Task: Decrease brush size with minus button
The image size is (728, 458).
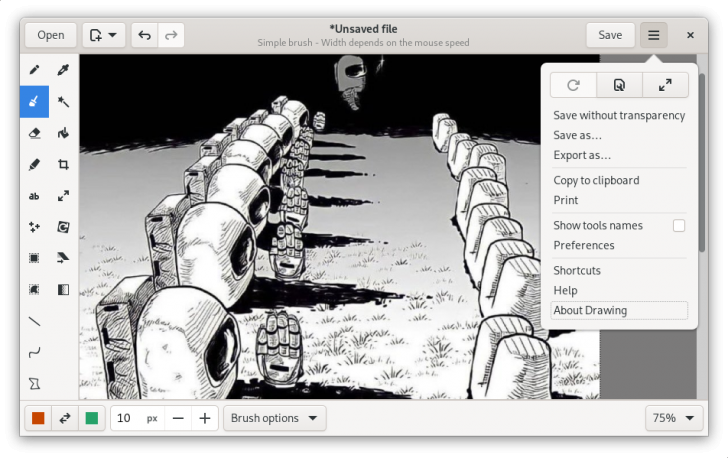Action: [x=178, y=418]
